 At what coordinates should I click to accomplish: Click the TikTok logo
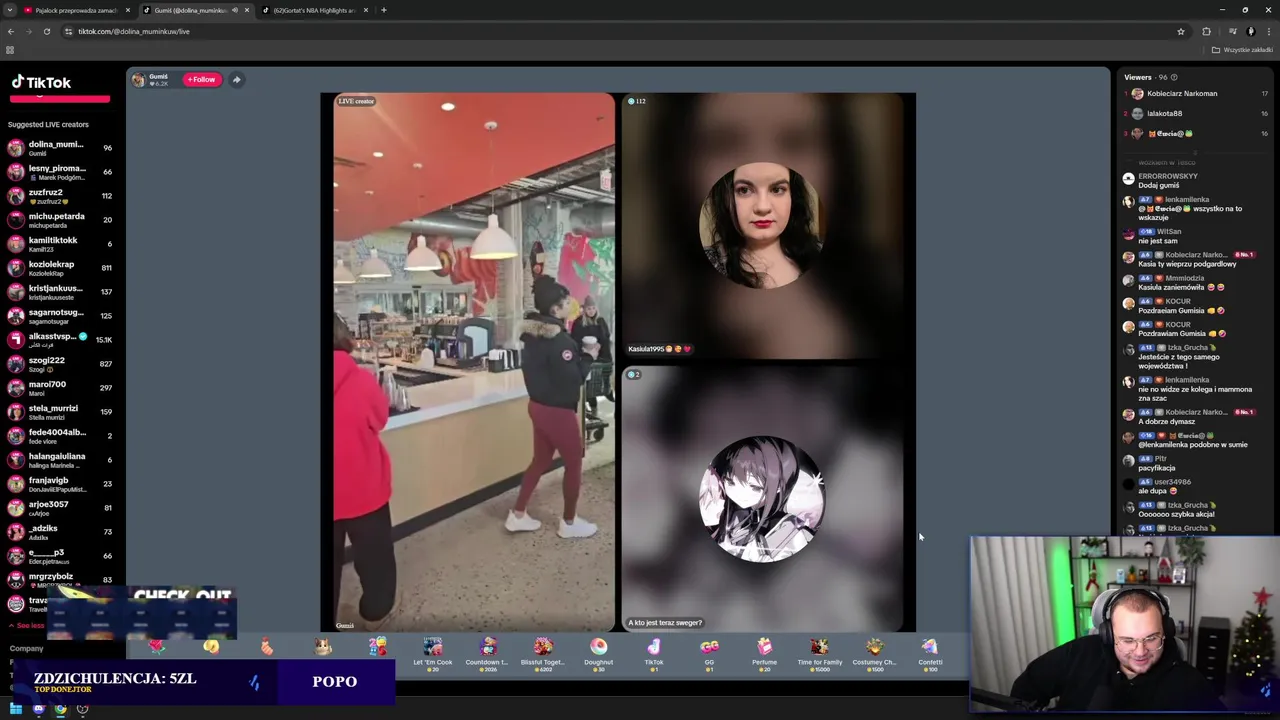41,83
